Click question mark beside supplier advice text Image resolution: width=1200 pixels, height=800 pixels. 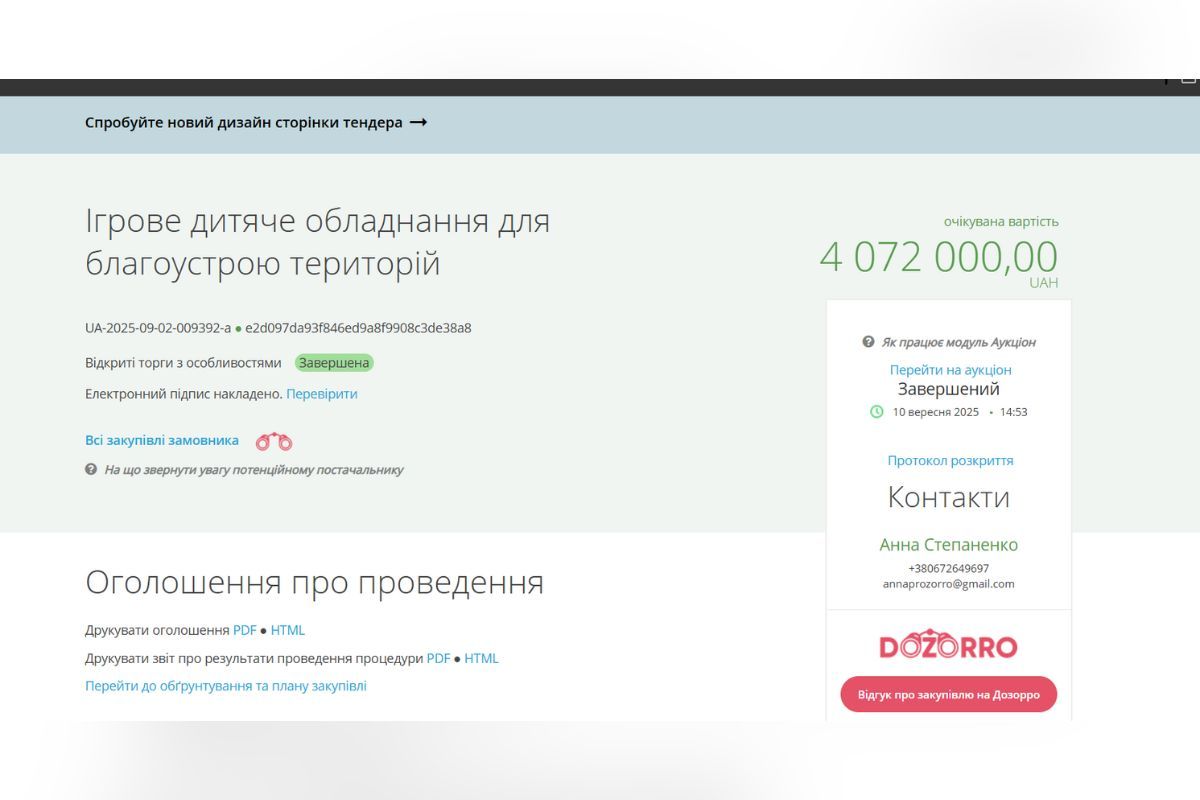tap(89, 469)
